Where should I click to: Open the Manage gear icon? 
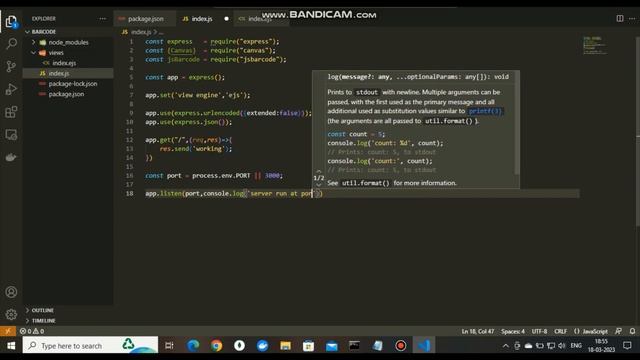coord(11,314)
